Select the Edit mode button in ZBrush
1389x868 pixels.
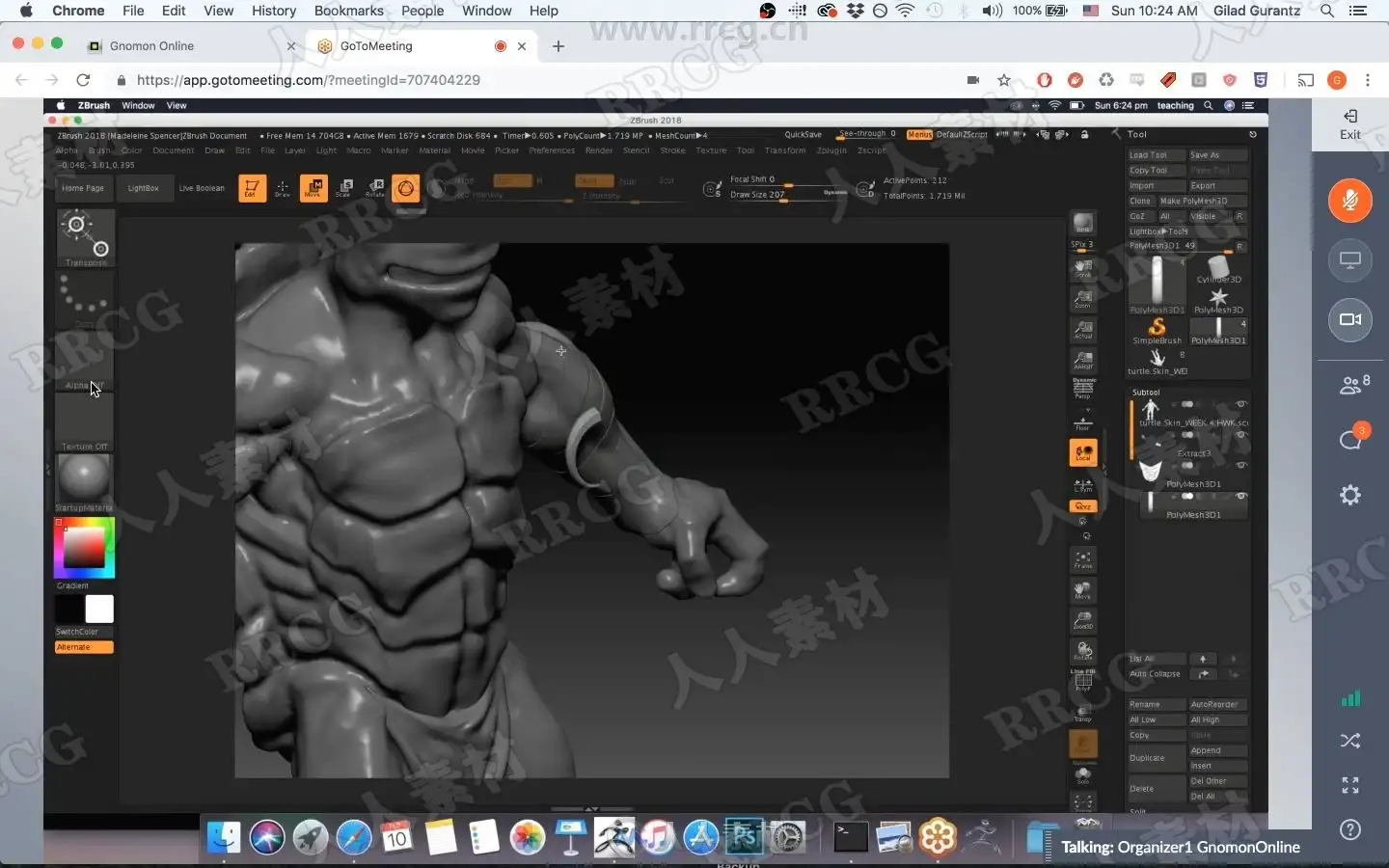point(252,188)
